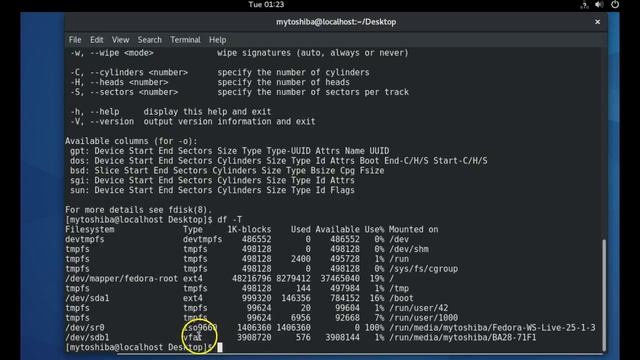
Task: Click the '/dev/shm' mount point text
Action: point(408,249)
